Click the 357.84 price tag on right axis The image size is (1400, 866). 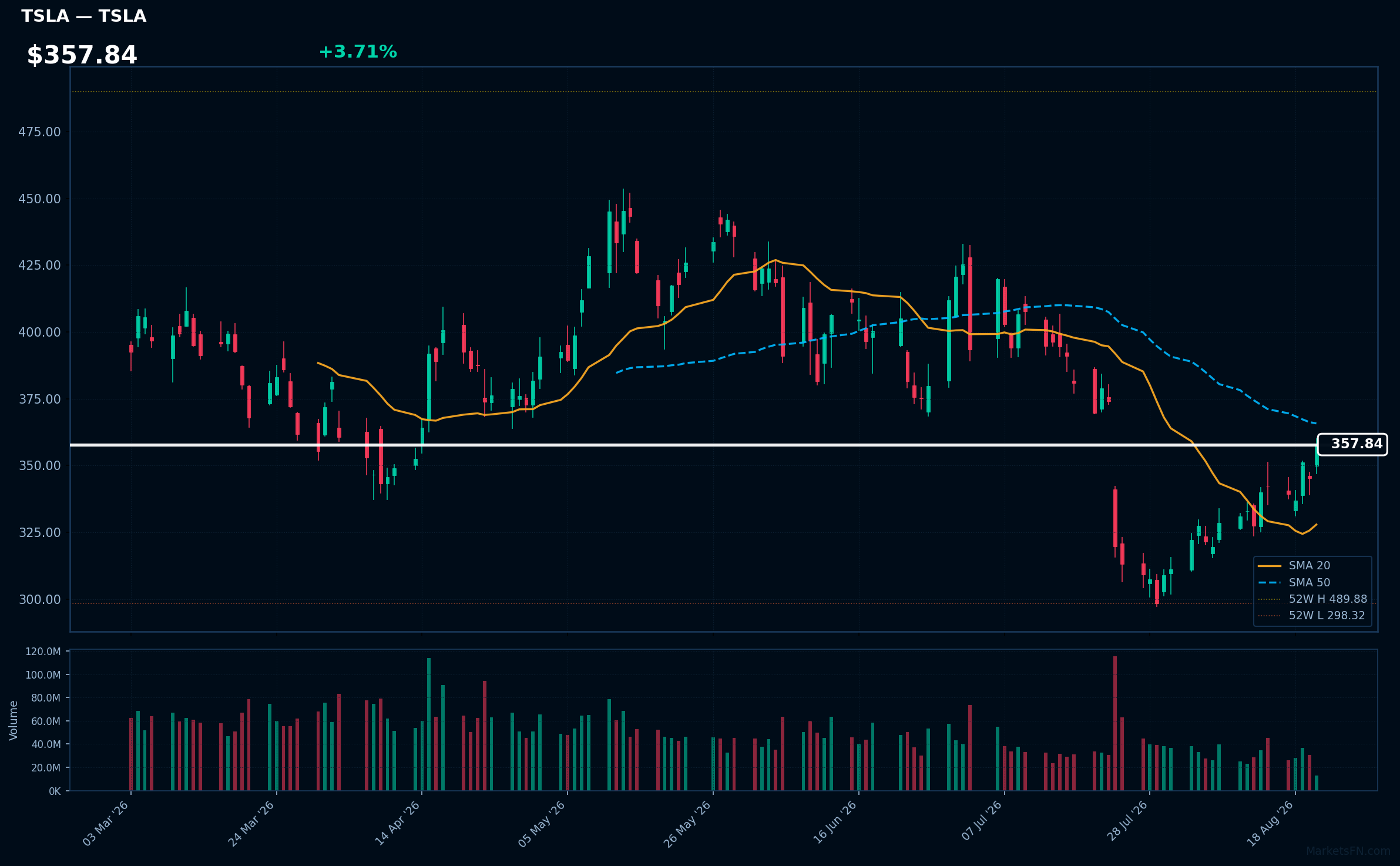(x=1352, y=444)
